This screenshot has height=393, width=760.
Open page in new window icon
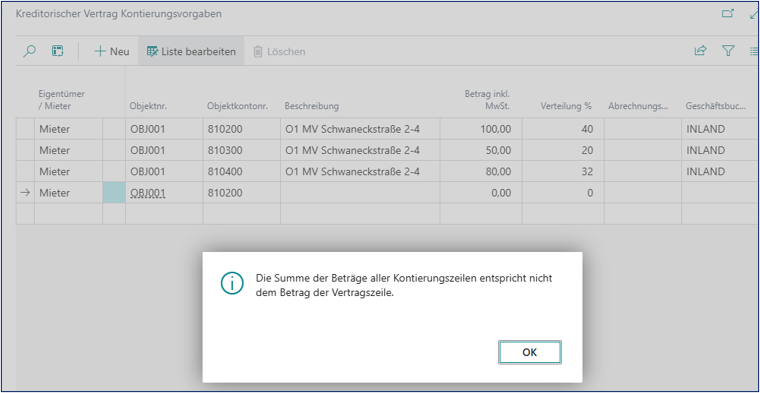(728, 14)
